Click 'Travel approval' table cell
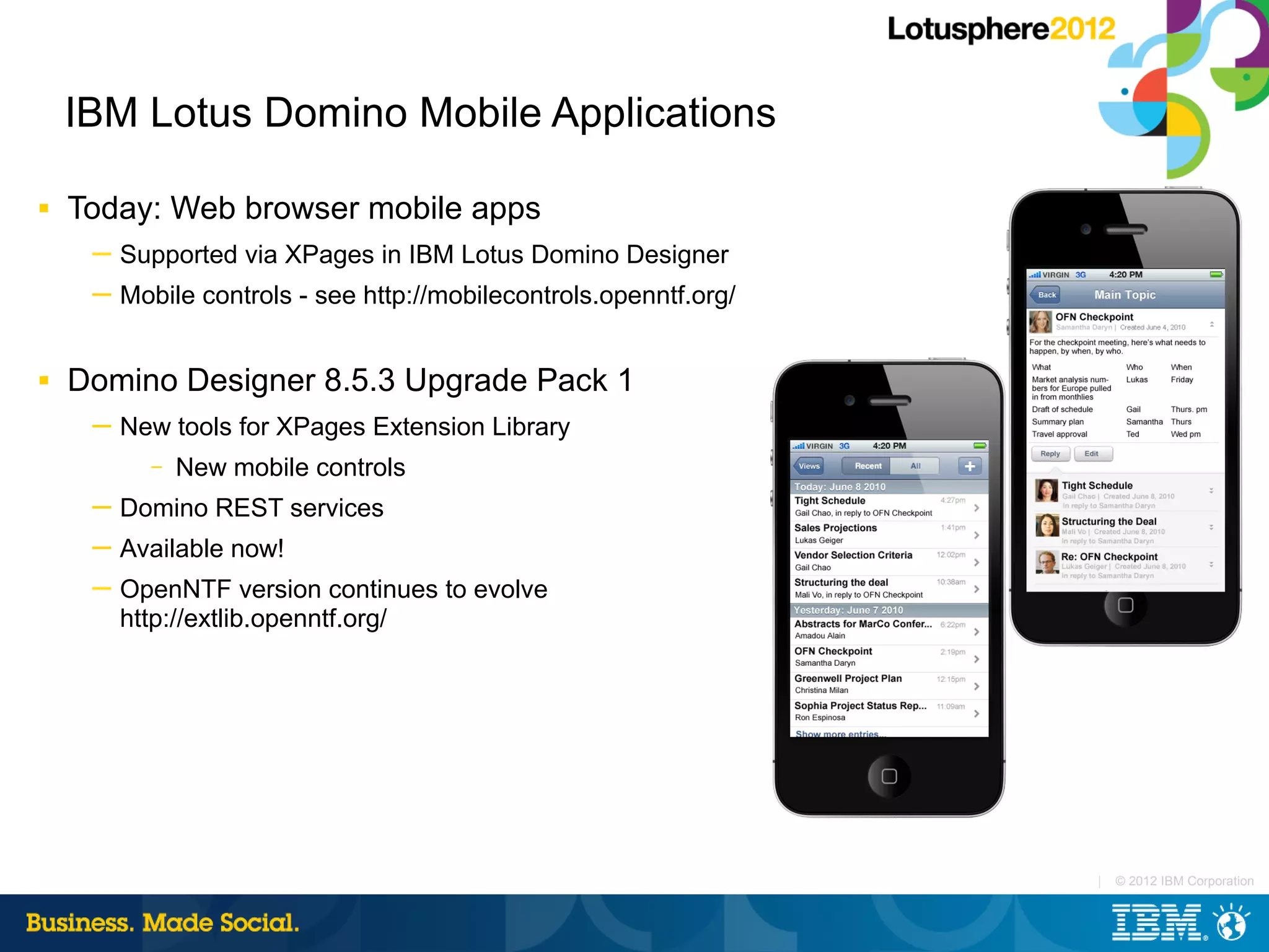The width and height of the screenshot is (1269, 952). click(1059, 434)
